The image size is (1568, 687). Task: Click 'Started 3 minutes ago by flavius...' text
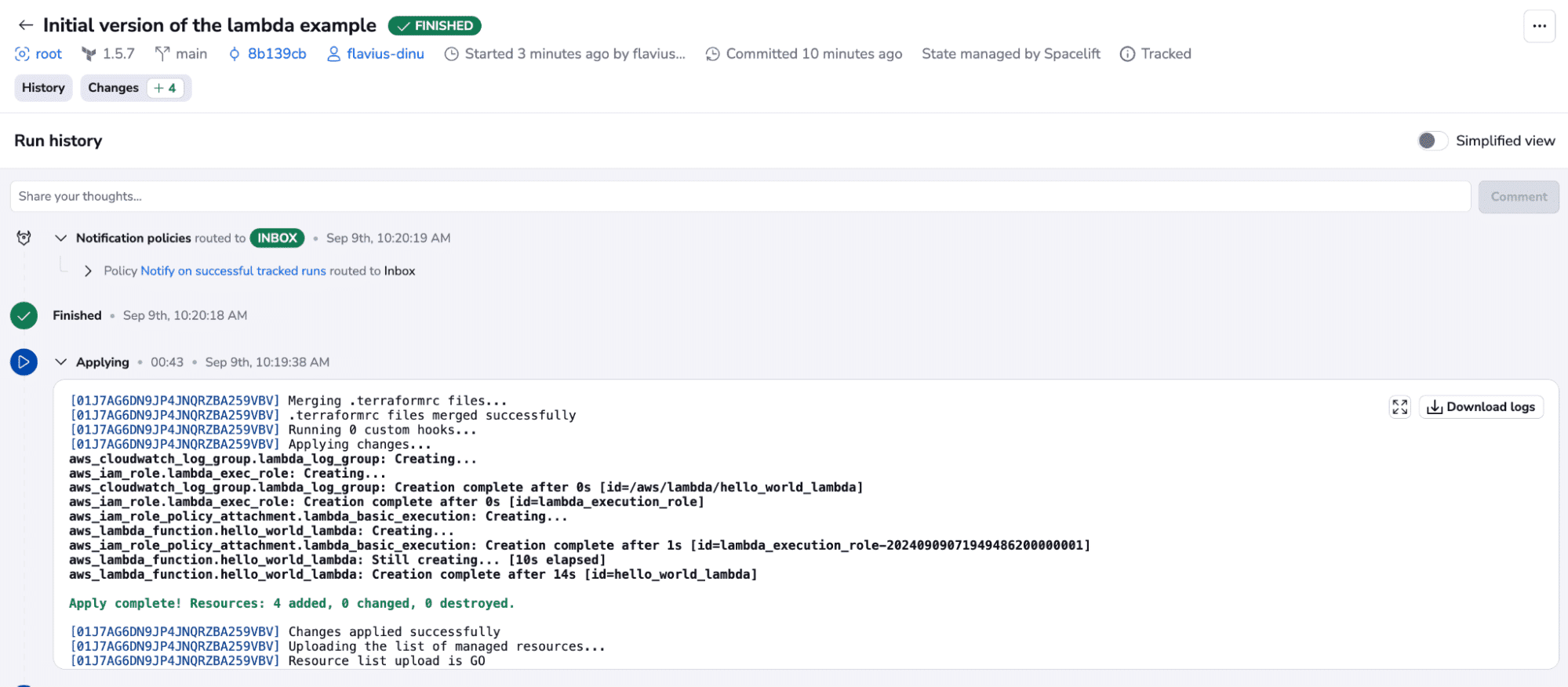pyautogui.click(x=575, y=54)
